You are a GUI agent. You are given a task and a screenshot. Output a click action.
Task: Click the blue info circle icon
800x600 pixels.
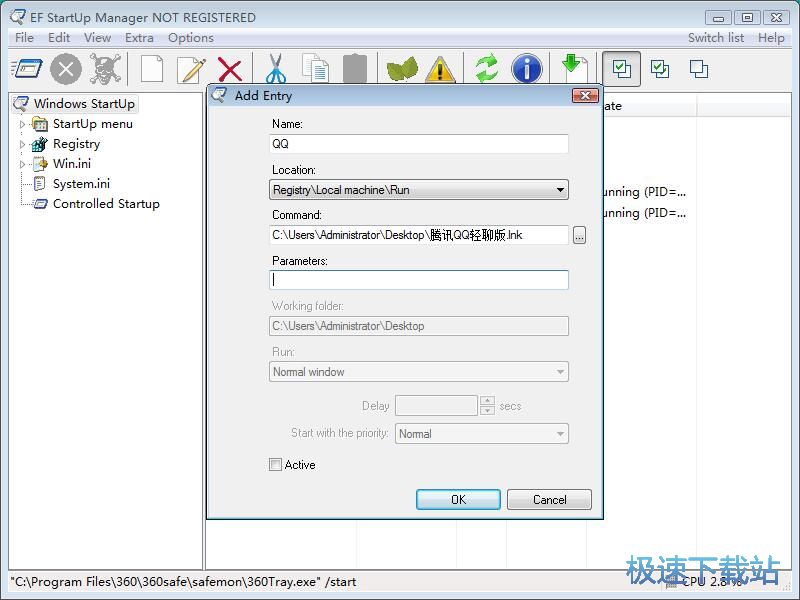(527, 68)
